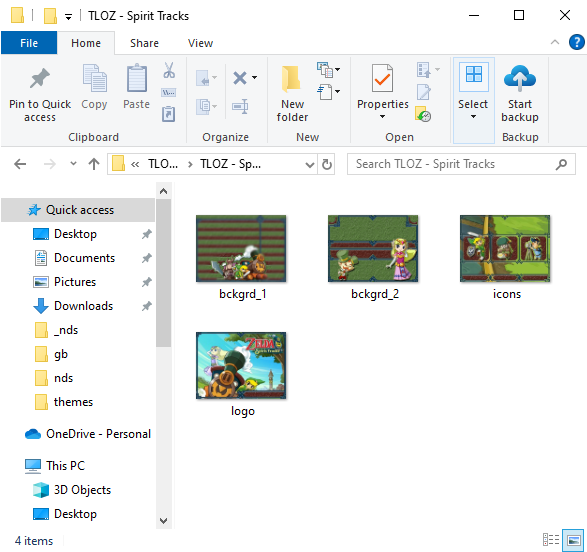
Task: Expand the address bar history dropdown
Action: point(310,164)
